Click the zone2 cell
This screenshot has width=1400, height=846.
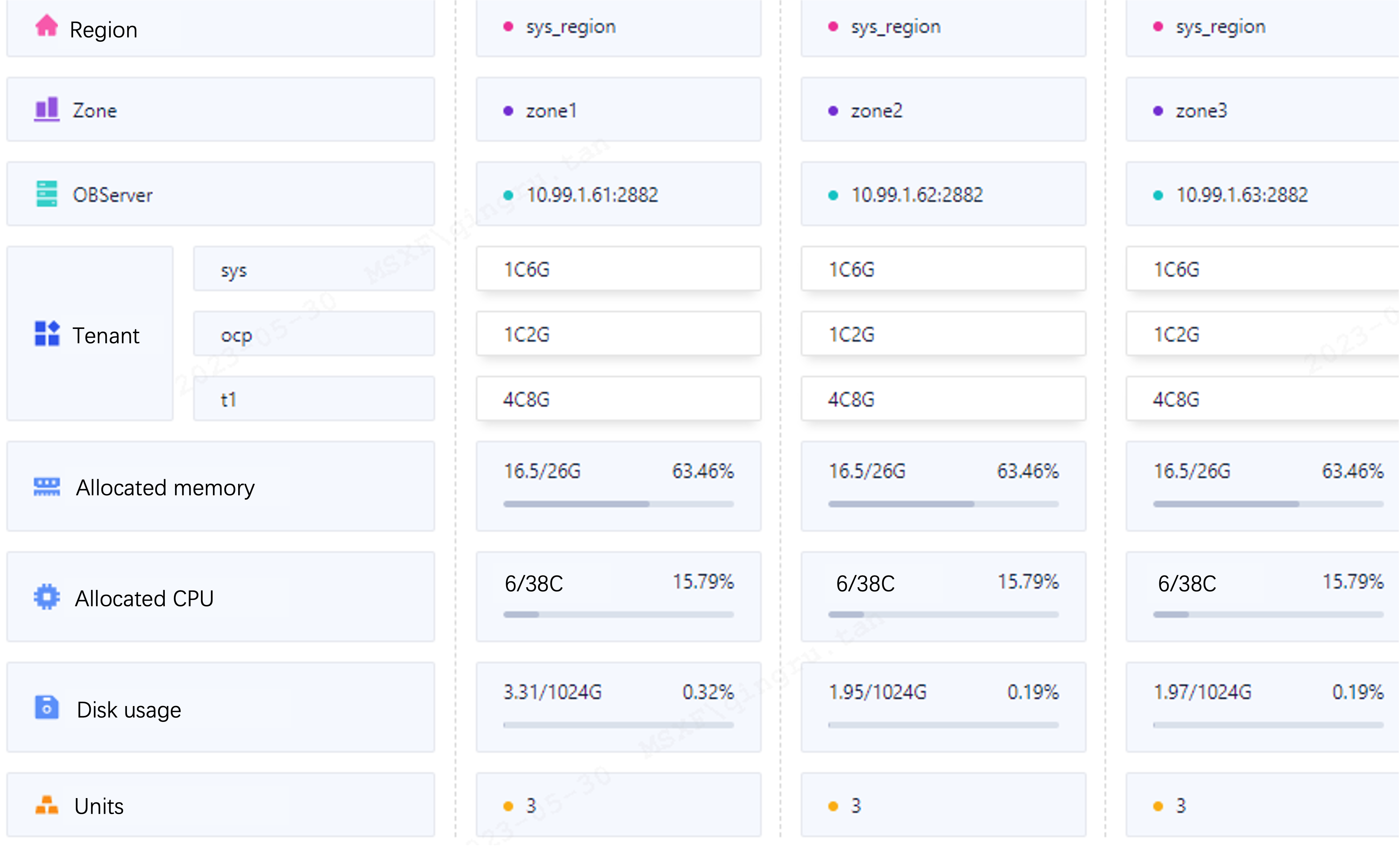click(x=943, y=110)
